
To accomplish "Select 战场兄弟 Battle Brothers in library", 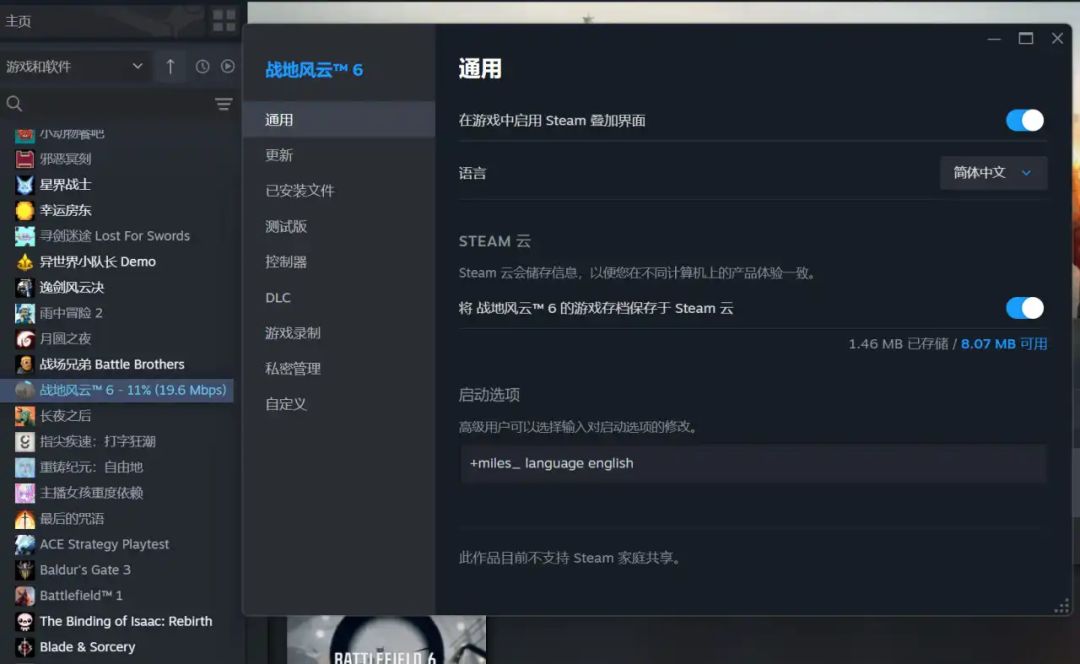I will [x=117, y=364].
